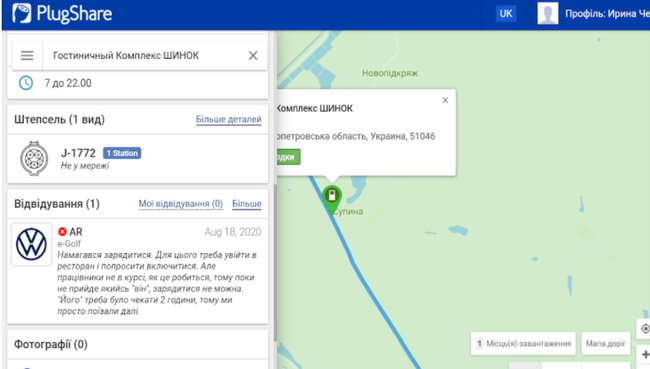Click the J-1772 plug connector icon
This screenshot has height=369, width=650.
(34, 158)
